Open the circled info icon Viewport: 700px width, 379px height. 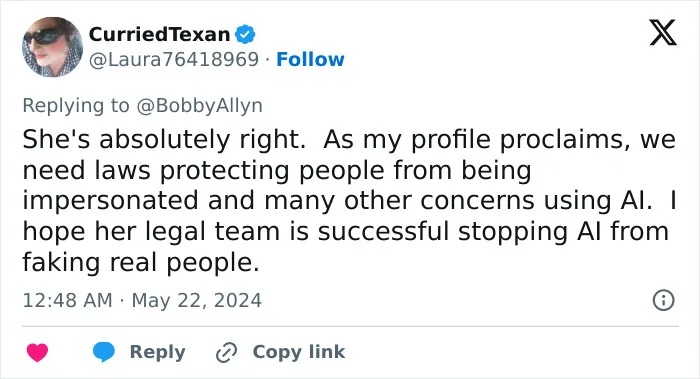click(x=663, y=300)
